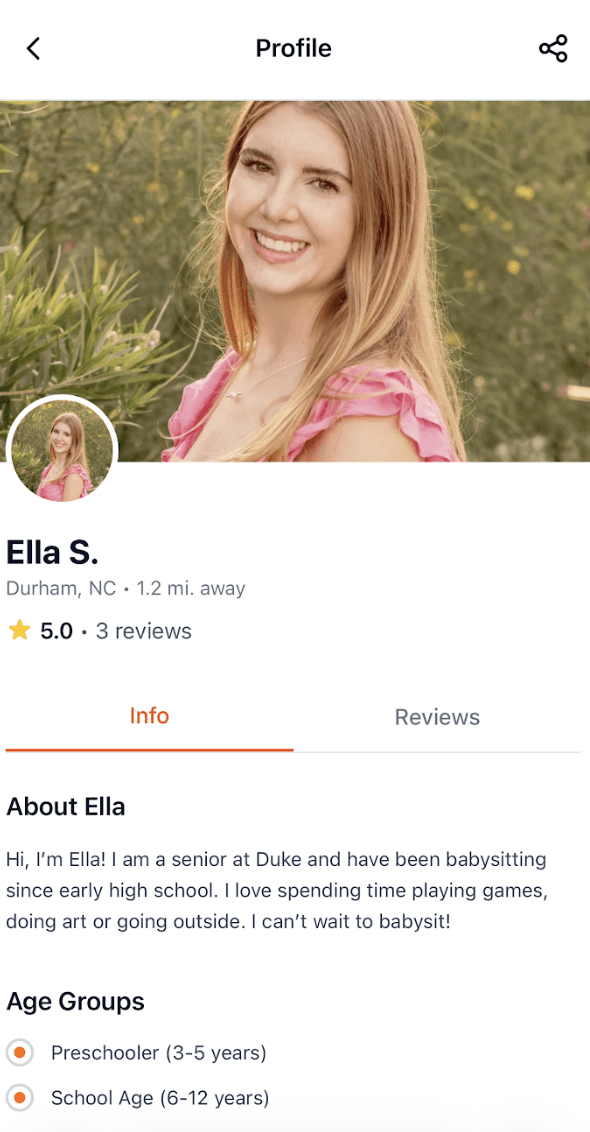This screenshot has width=590, height=1132.
Task: Open the 3 reviews link
Action: click(x=144, y=631)
